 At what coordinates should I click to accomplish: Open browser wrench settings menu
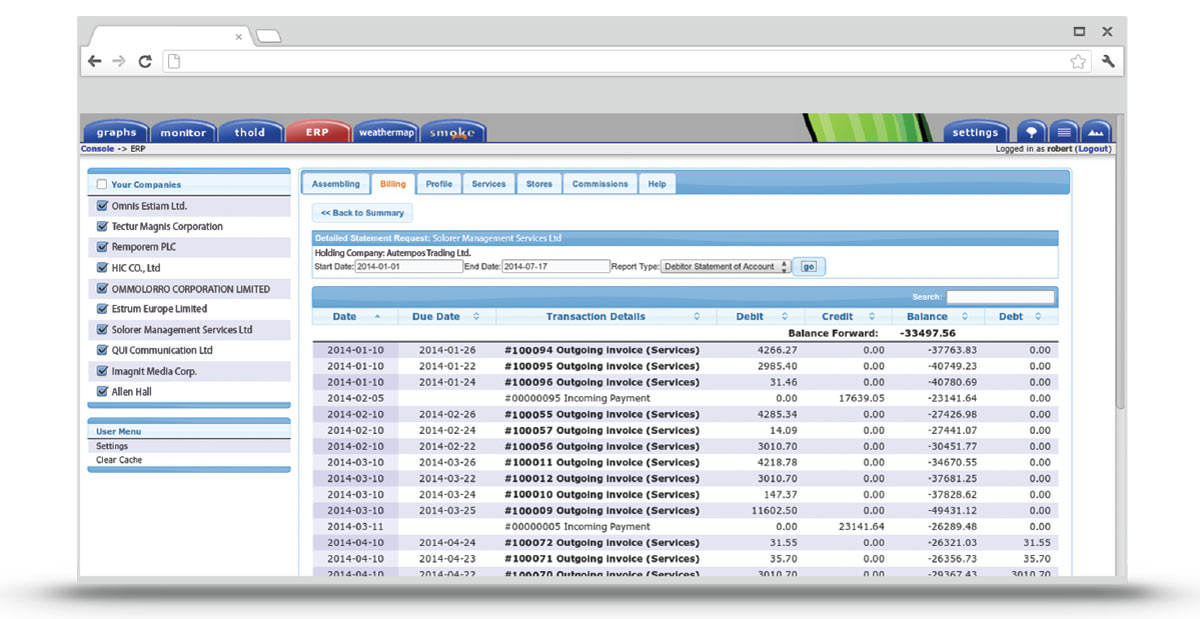(x=1108, y=61)
